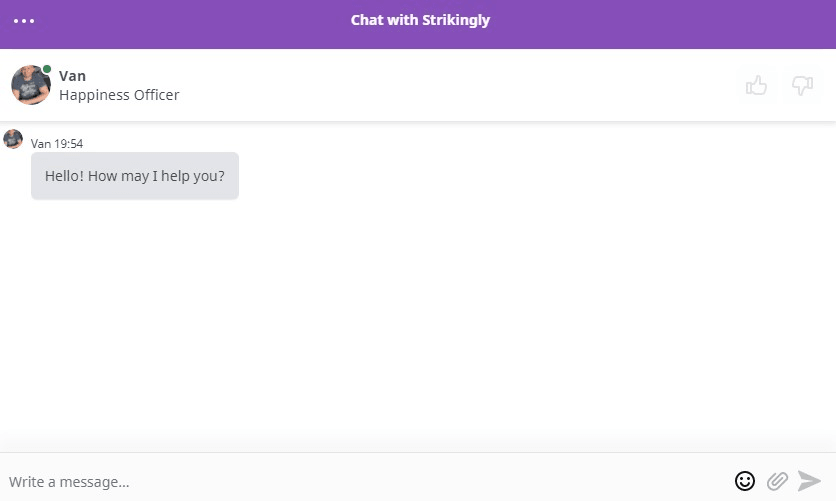Select the agent name "Van" in the header
This screenshot has width=836, height=501.
click(x=72, y=76)
